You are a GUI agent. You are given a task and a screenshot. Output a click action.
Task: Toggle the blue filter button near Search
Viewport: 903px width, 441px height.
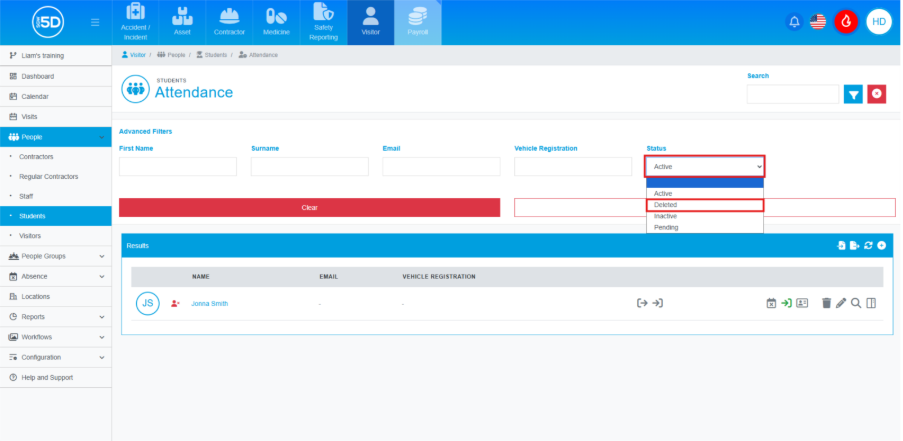tap(853, 94)
